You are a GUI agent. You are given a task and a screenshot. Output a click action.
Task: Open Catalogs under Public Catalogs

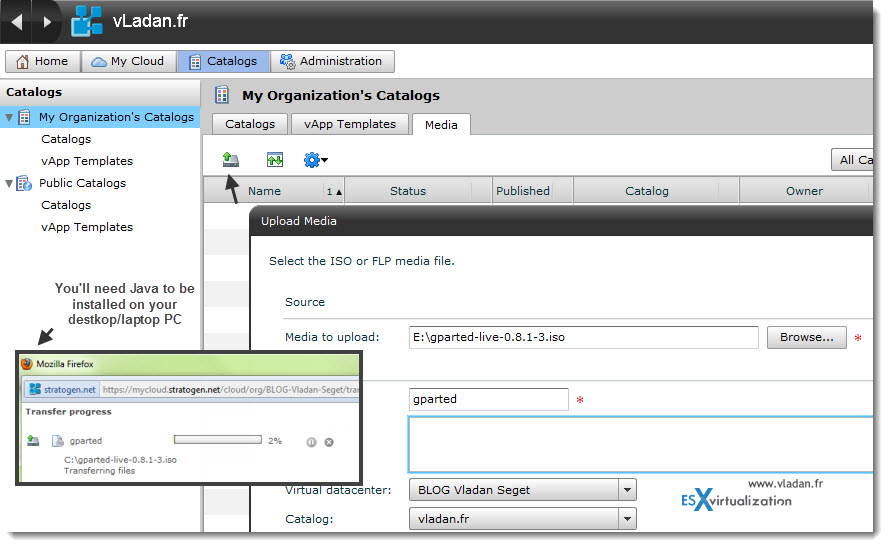pyautogui.click(x=66, y=206)
